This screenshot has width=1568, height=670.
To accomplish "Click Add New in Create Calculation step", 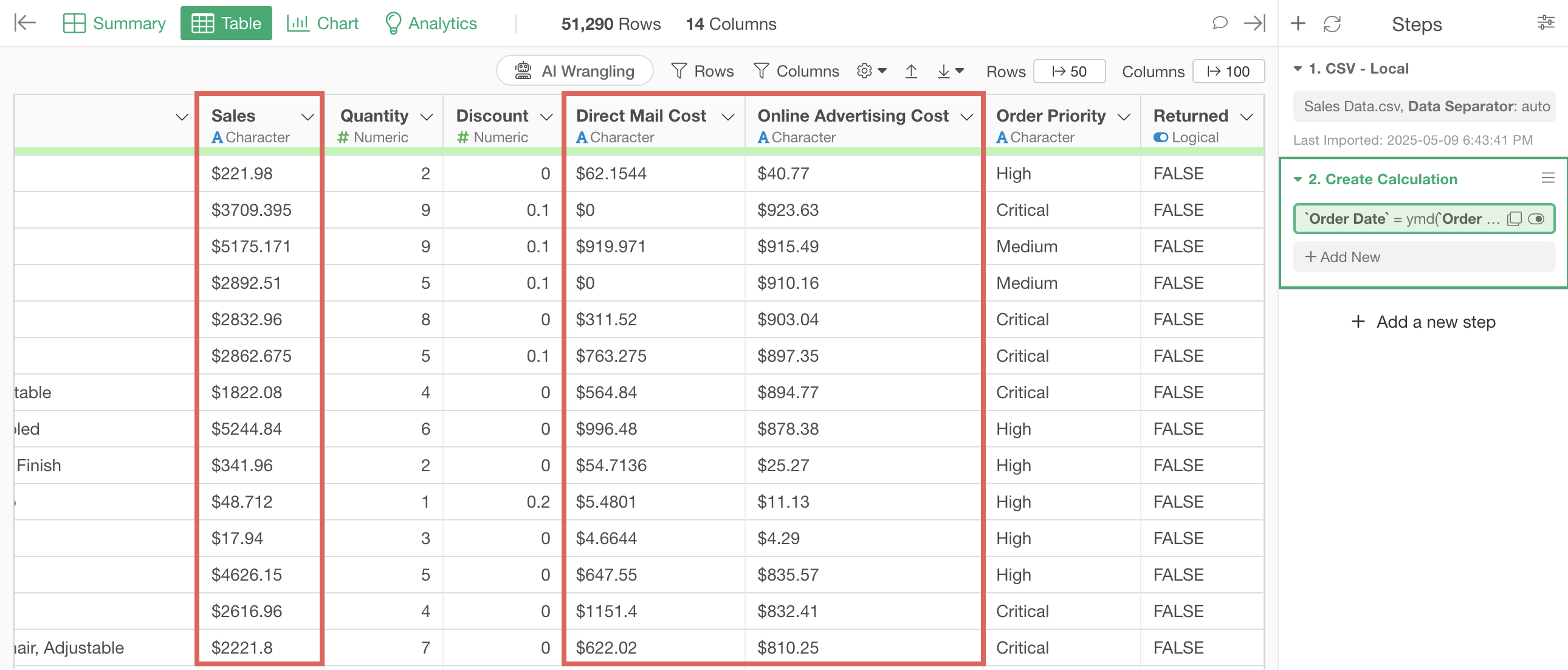I will [x=1425, y=258].
